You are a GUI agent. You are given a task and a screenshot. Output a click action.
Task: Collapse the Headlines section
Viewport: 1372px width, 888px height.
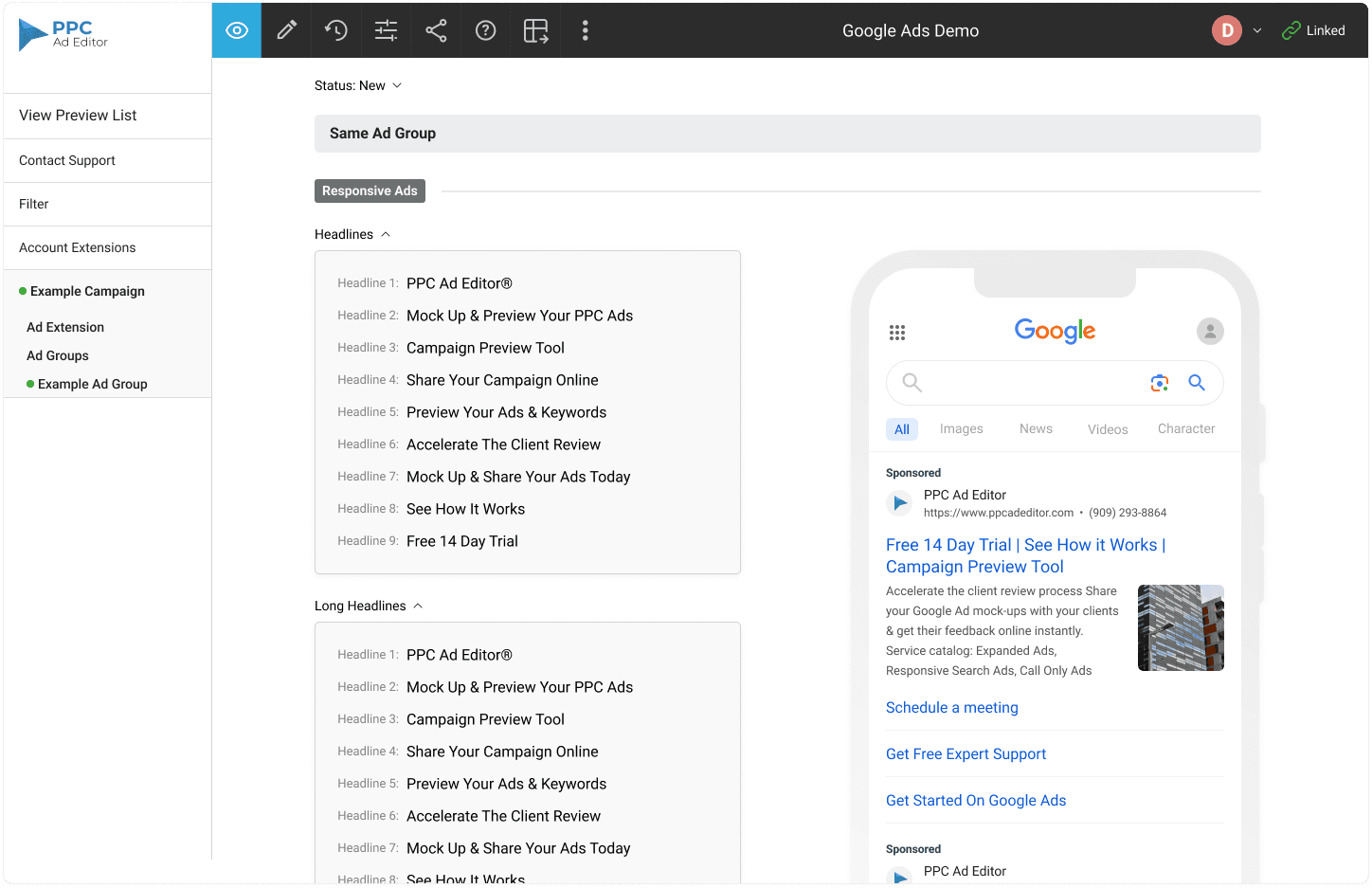tap(352, 234)
